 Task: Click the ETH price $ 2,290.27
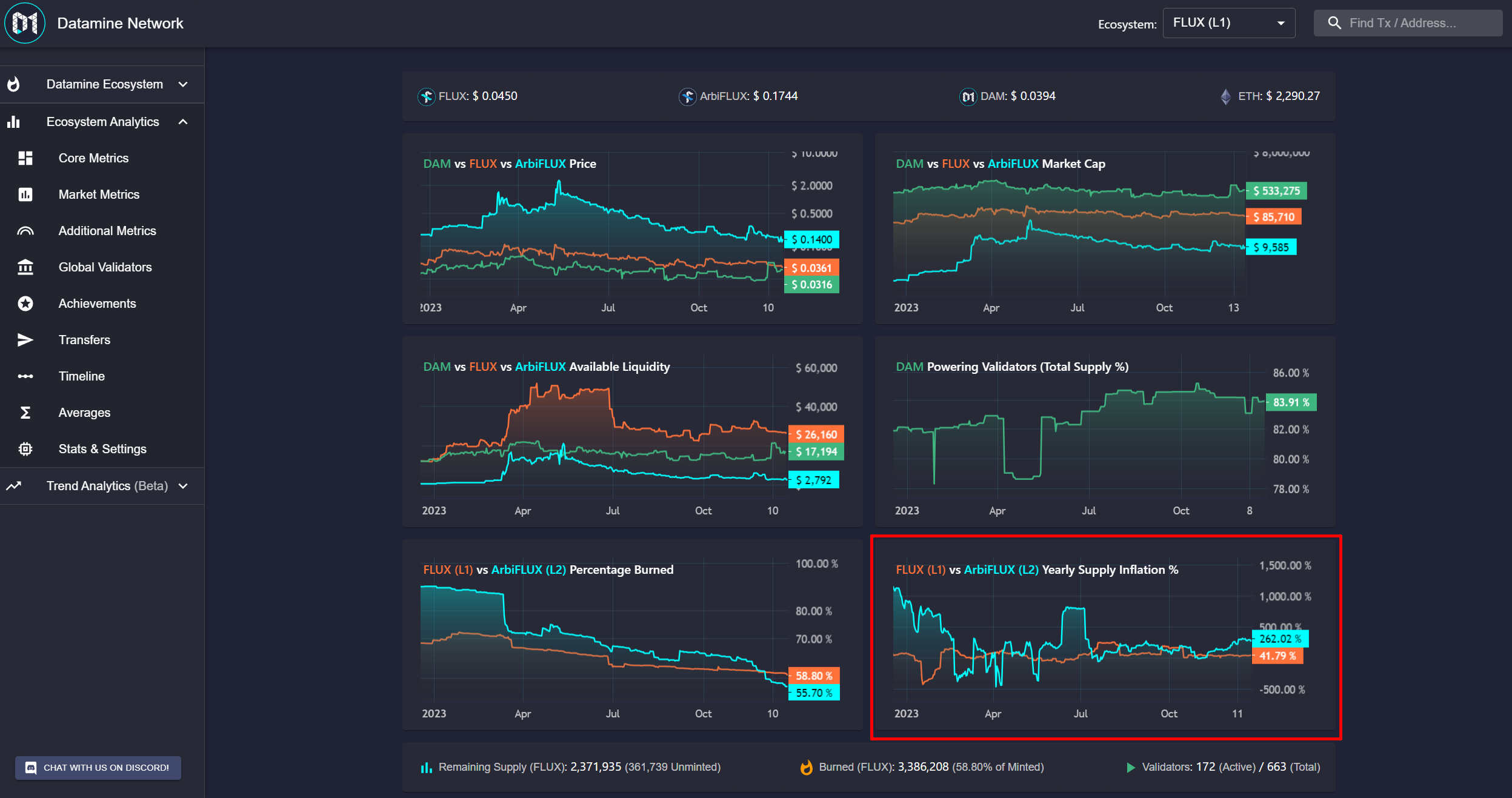click(x=1293, y=96)
